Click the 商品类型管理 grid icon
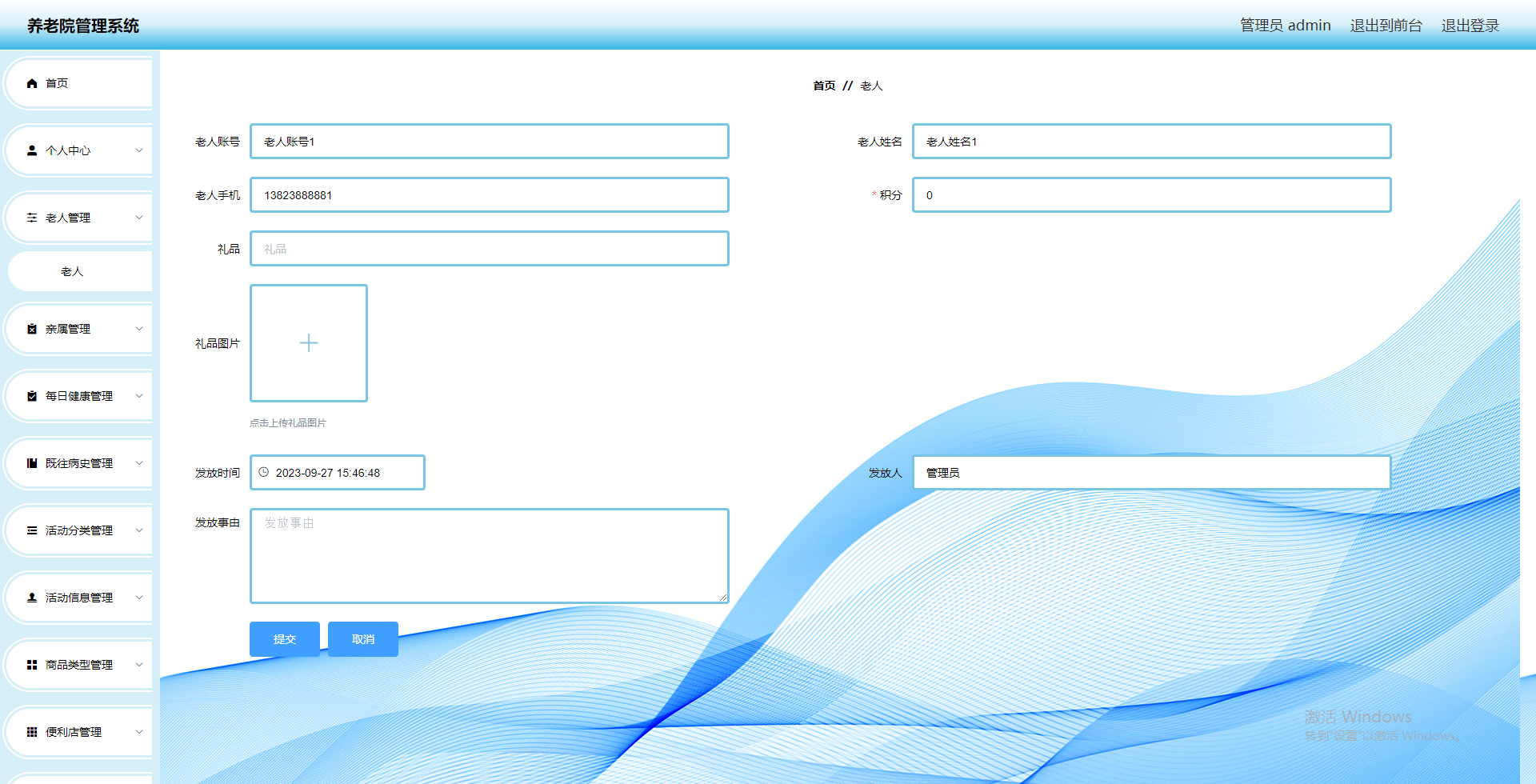 point(32,664)
